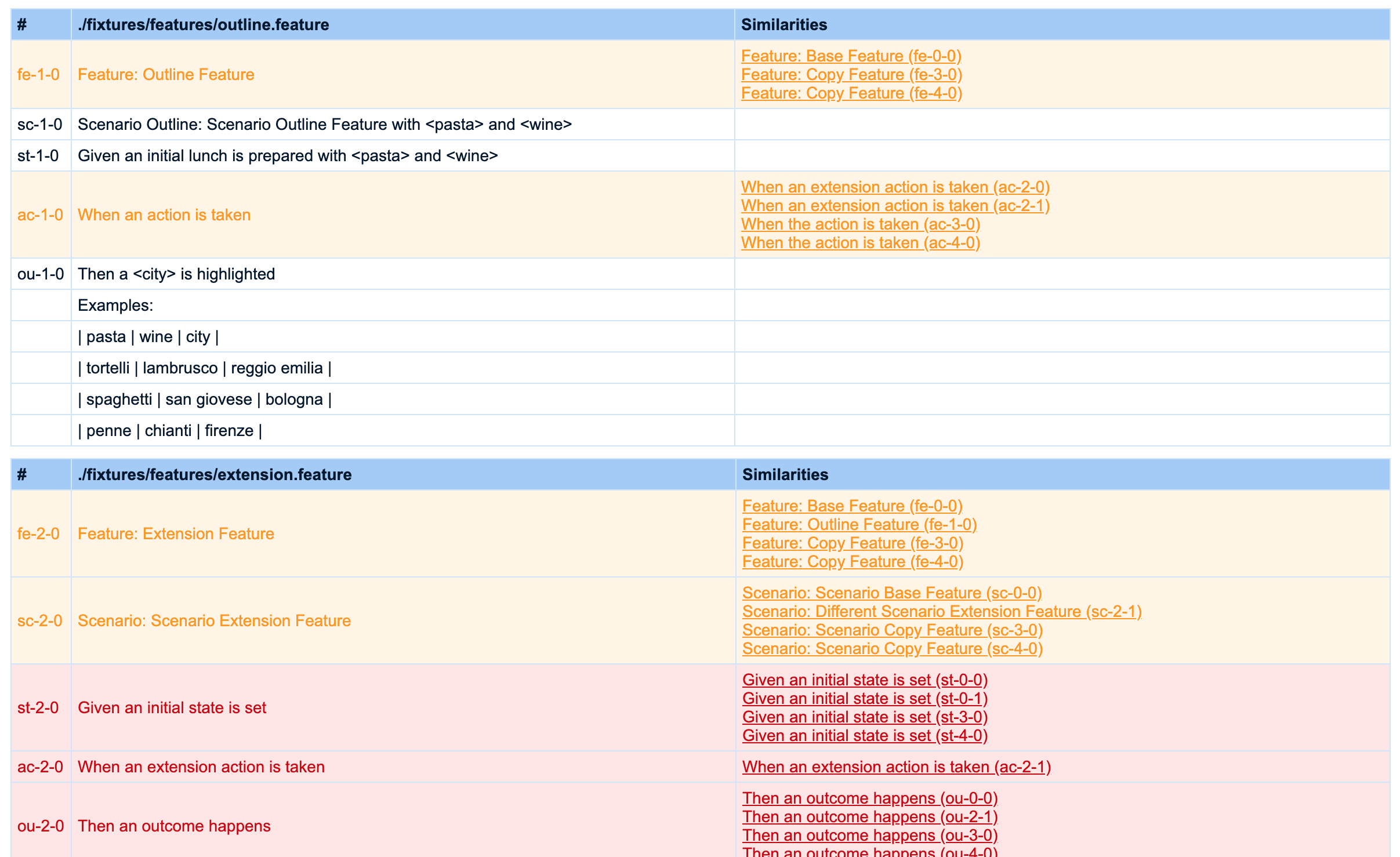Open 'Given an initial state is set (st-0-1)' link
The width and height of the screenshot is (1400, 857).
[x=864, y=699]
